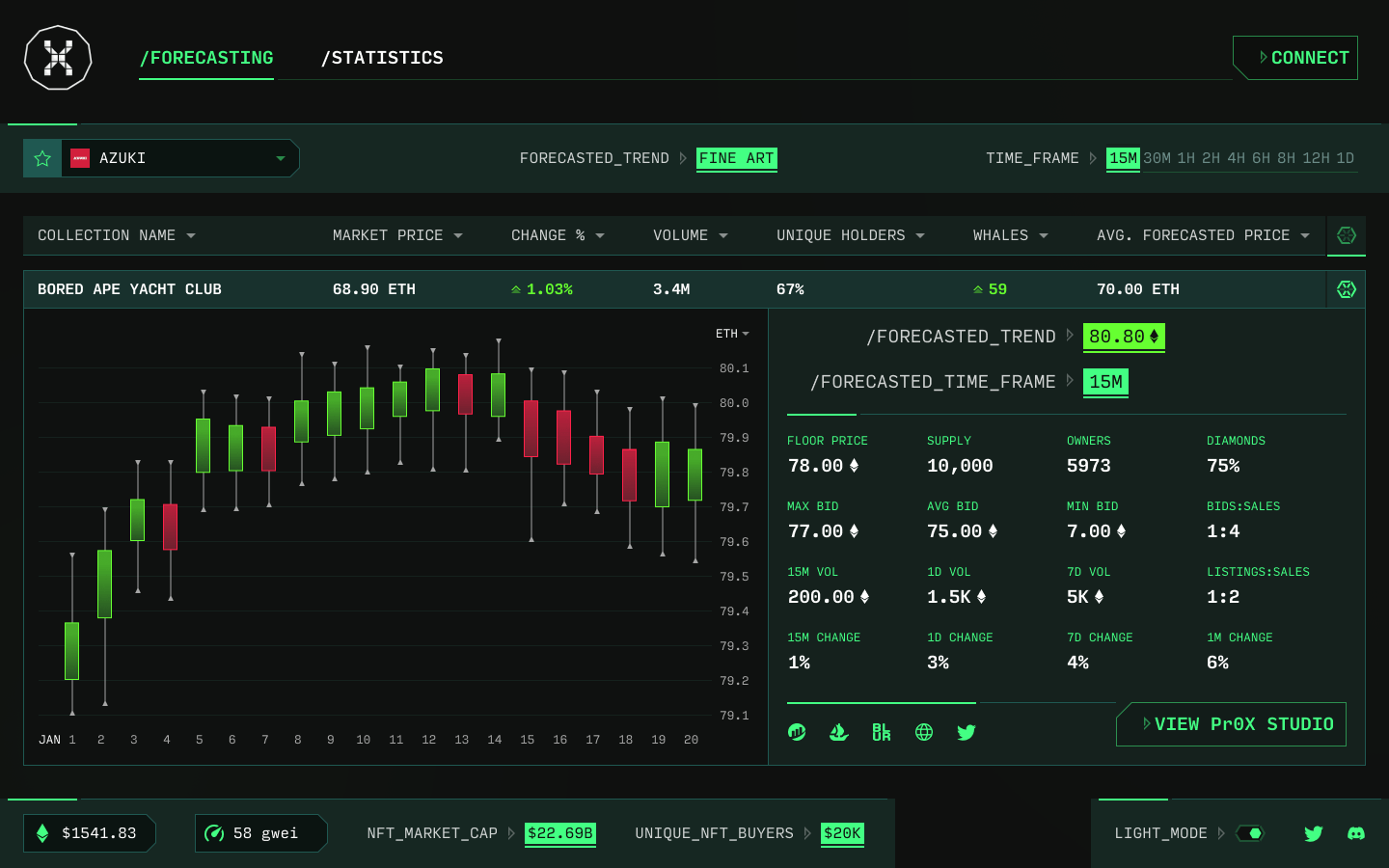Switch to the /STATISTICS tab
Image resolution: width=1389 pixels, height=868 pixels.
click(382, 58)
